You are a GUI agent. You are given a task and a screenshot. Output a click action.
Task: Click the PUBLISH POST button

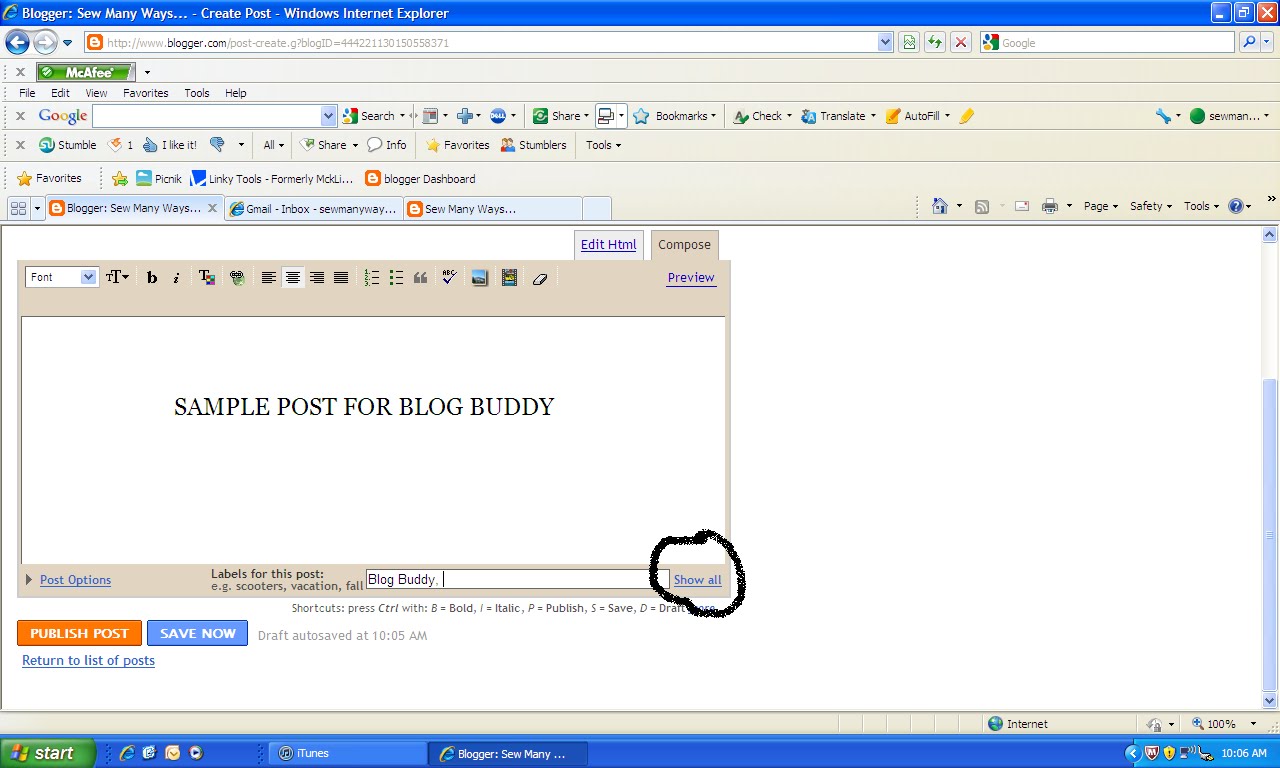(79, 632)
